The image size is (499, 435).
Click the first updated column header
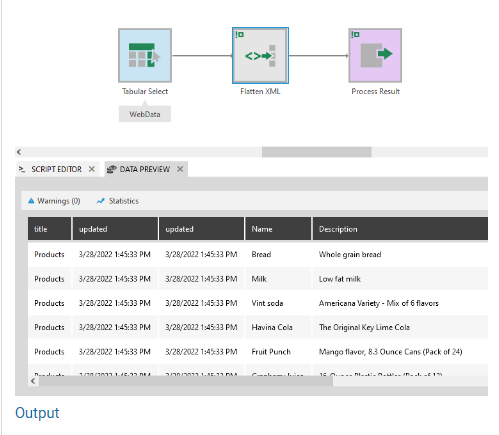[115, 229]
